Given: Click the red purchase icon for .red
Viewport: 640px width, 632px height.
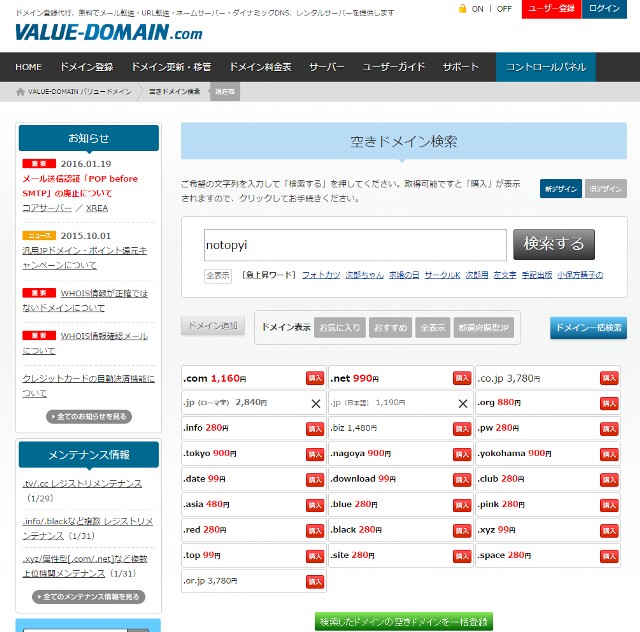Looking at the screenshot, I should tap(315, 531).
